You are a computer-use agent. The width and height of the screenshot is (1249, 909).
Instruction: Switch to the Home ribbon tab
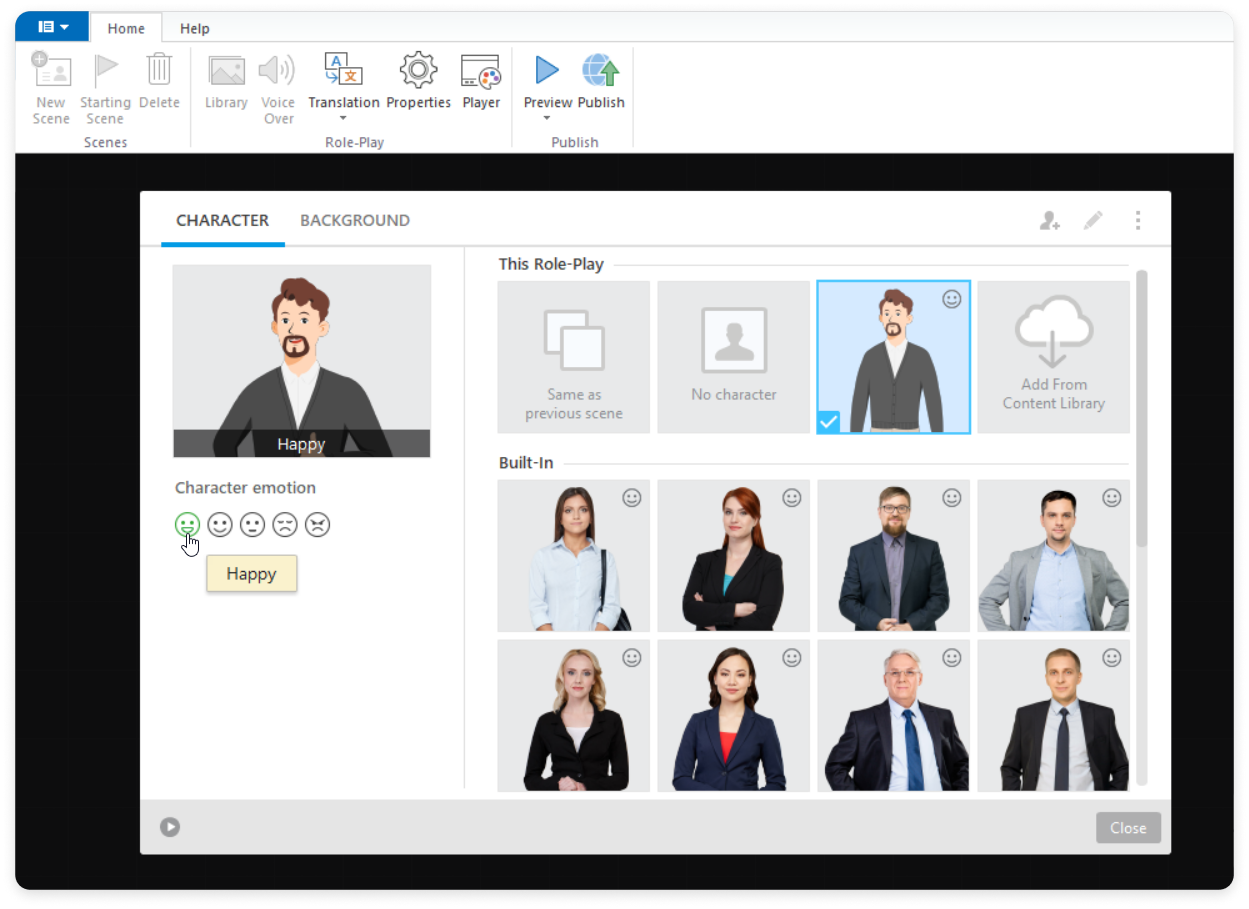[126, 28]
